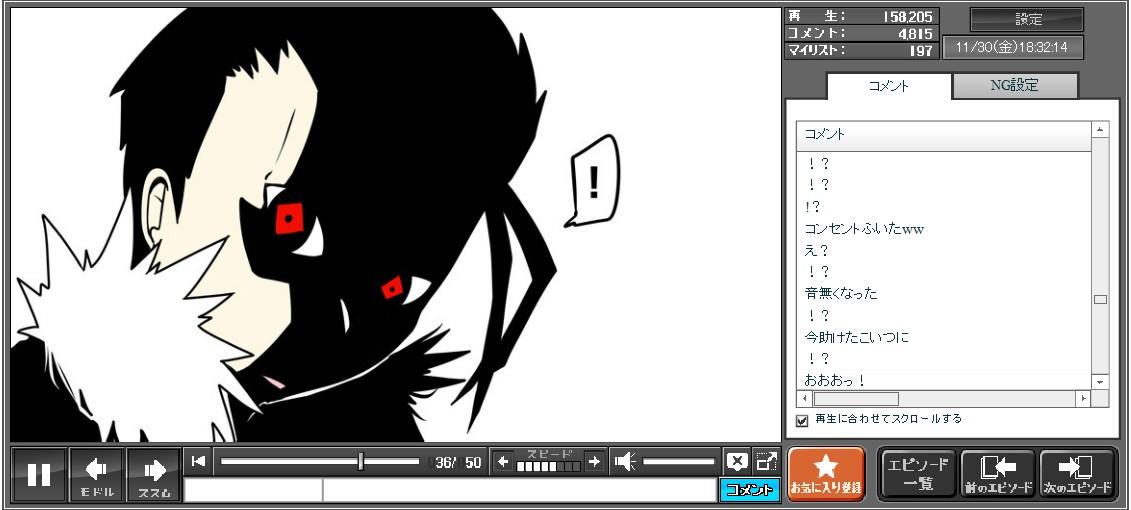1131x510 pixels.
Task: Jump to the start with skip-to-beginning icon
Action: pyautogui.click(x=199, y=461)
